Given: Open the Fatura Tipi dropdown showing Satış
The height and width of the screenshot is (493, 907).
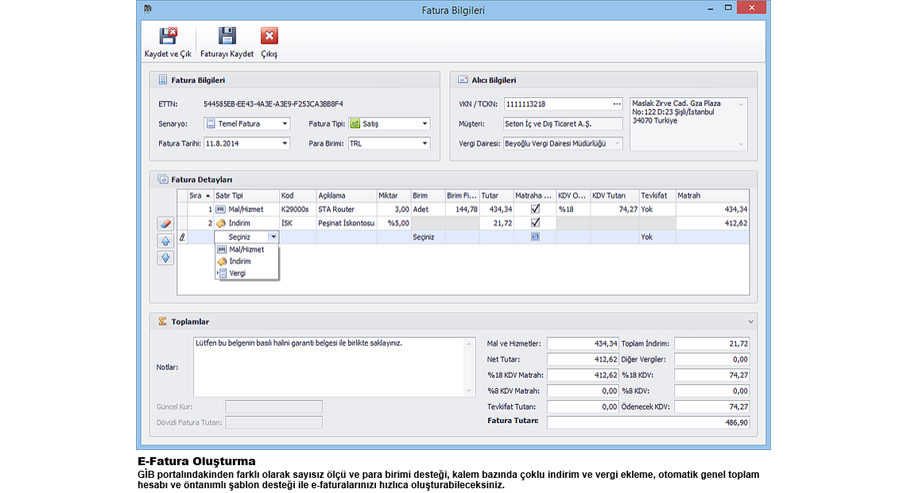Looking at the screenshot, I should pos(424,124).
